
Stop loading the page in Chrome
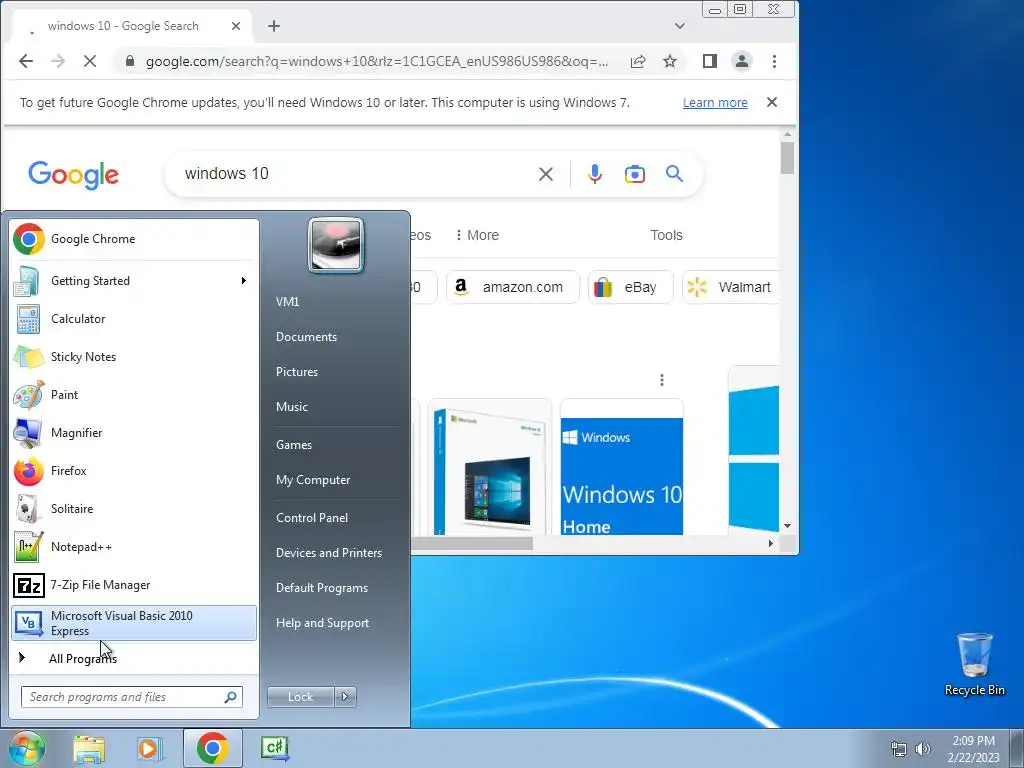(90, 61)
